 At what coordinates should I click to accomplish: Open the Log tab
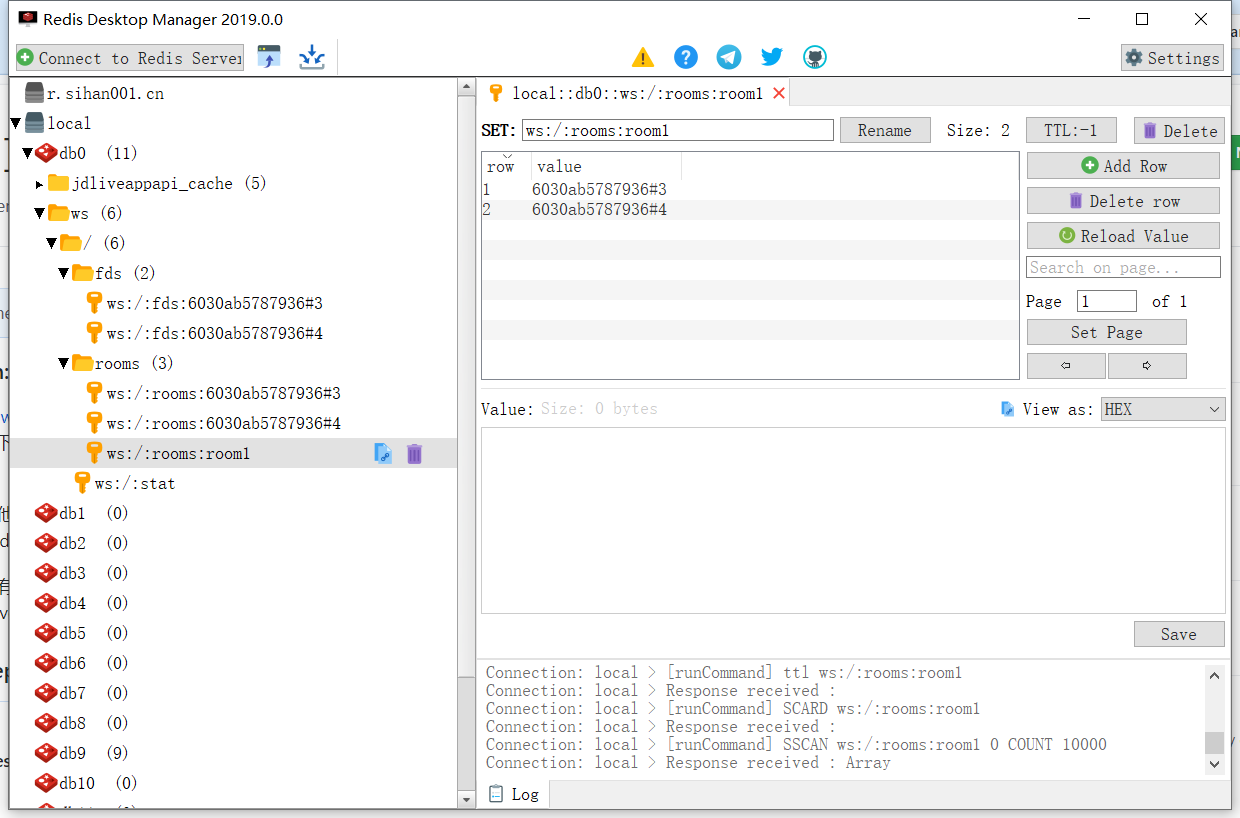pyautogui.click(x=514, y=794)
